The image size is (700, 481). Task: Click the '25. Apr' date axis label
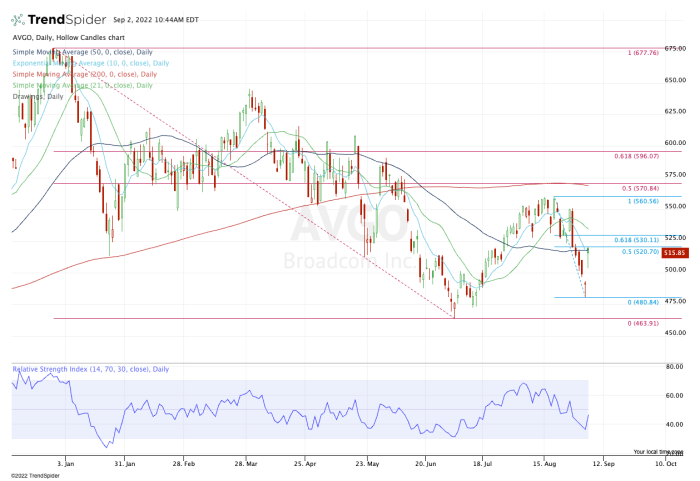click(305, 464)
